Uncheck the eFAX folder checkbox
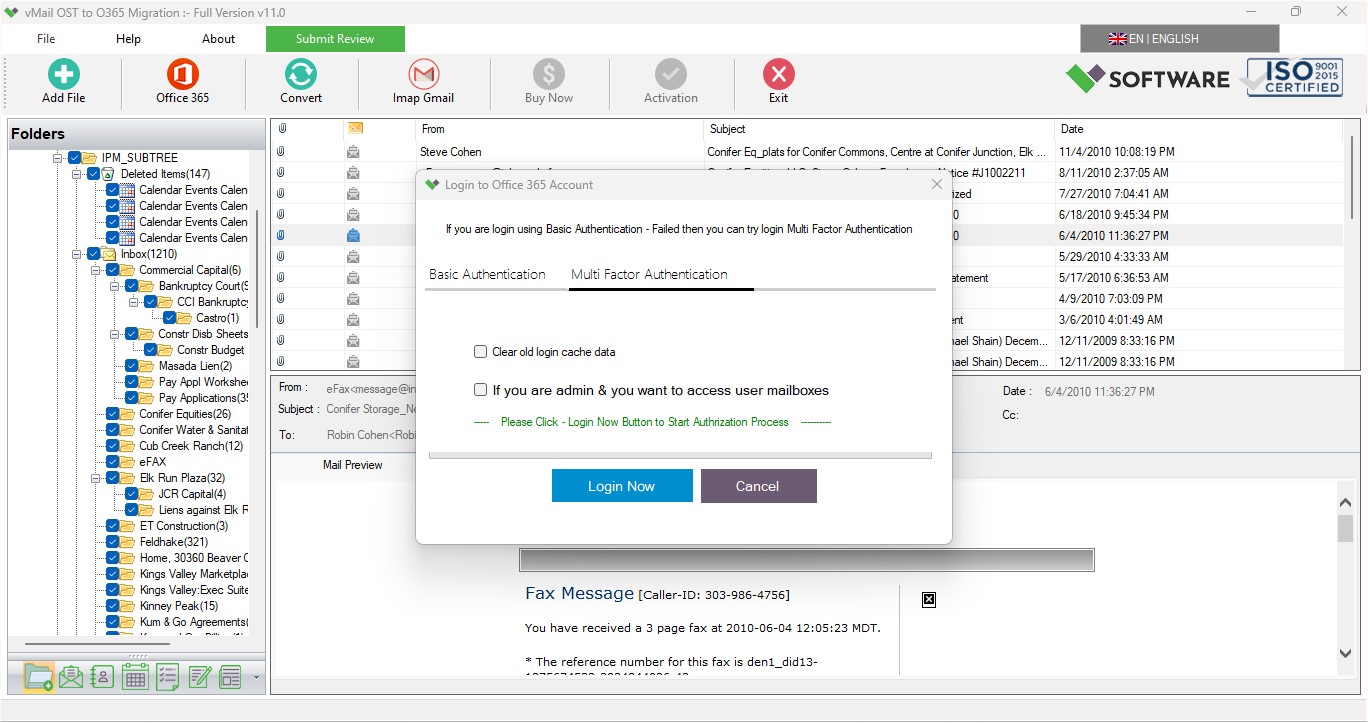Image resolution: width=1368 pixels, height=723 pixels. [x=113, y=462]
